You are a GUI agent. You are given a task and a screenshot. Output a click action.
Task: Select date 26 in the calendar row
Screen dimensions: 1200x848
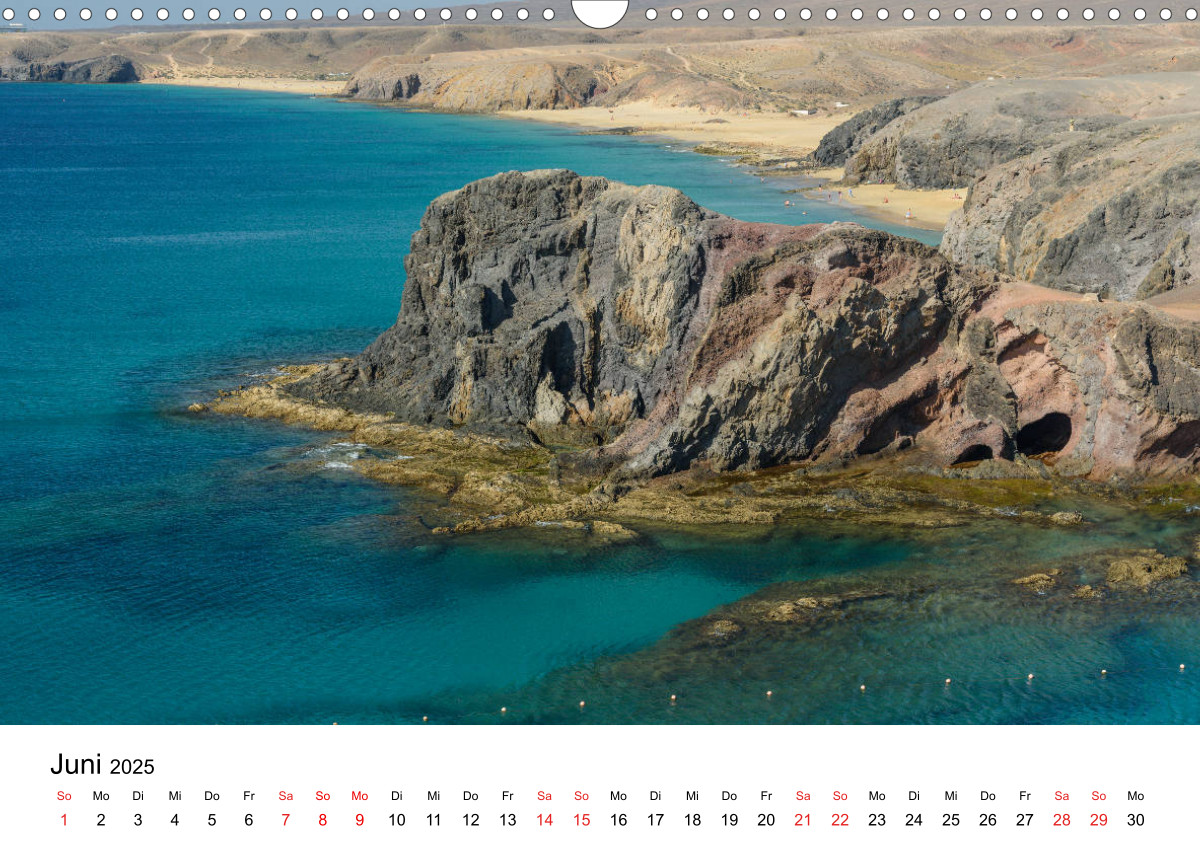click(988, 820)
